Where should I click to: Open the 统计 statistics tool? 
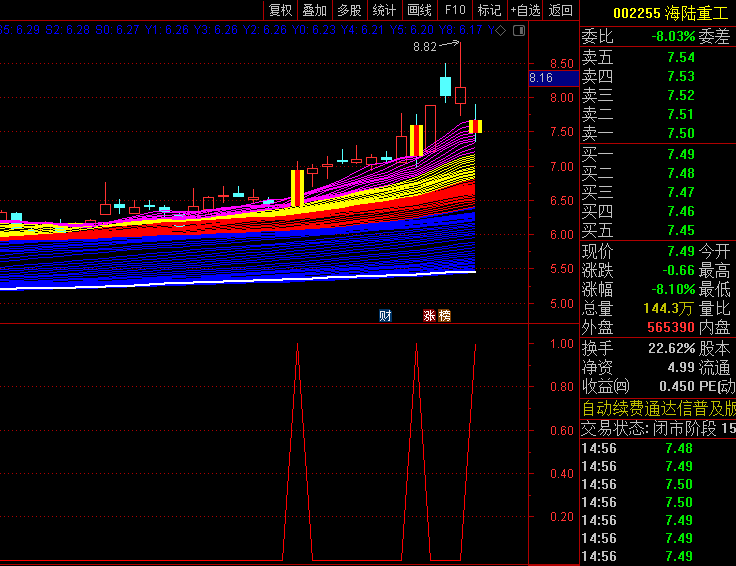click(x=384, y=10)
